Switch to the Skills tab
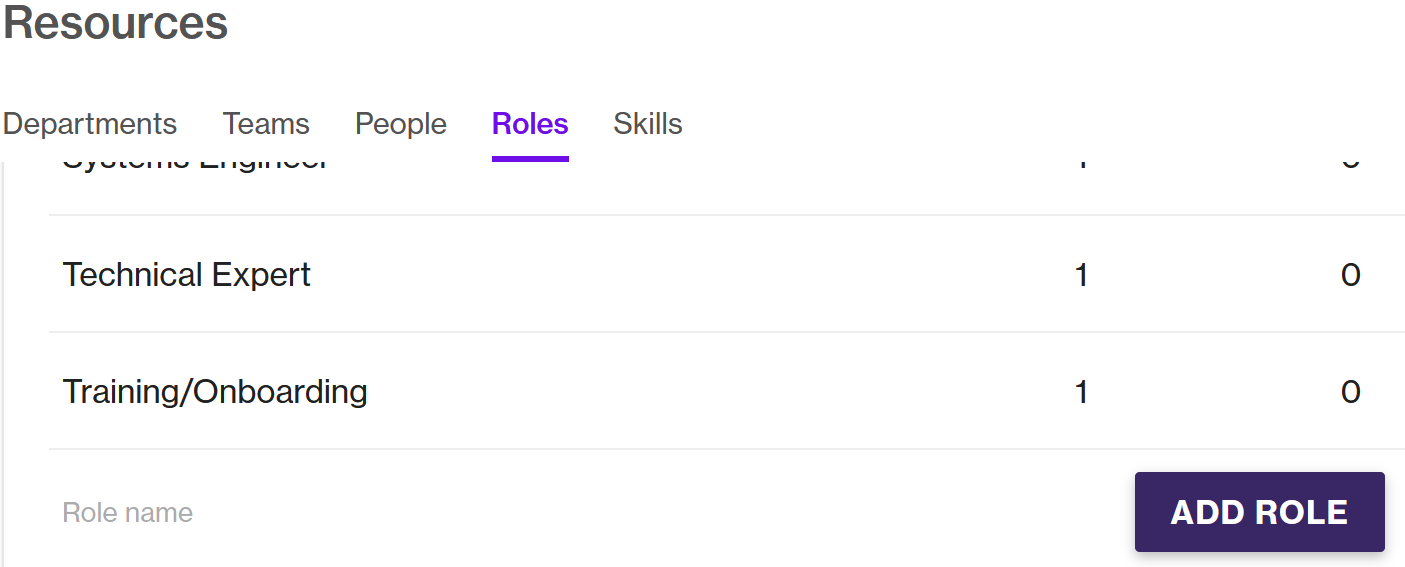This screenshot has width=1405, height=567. point(648,124)
